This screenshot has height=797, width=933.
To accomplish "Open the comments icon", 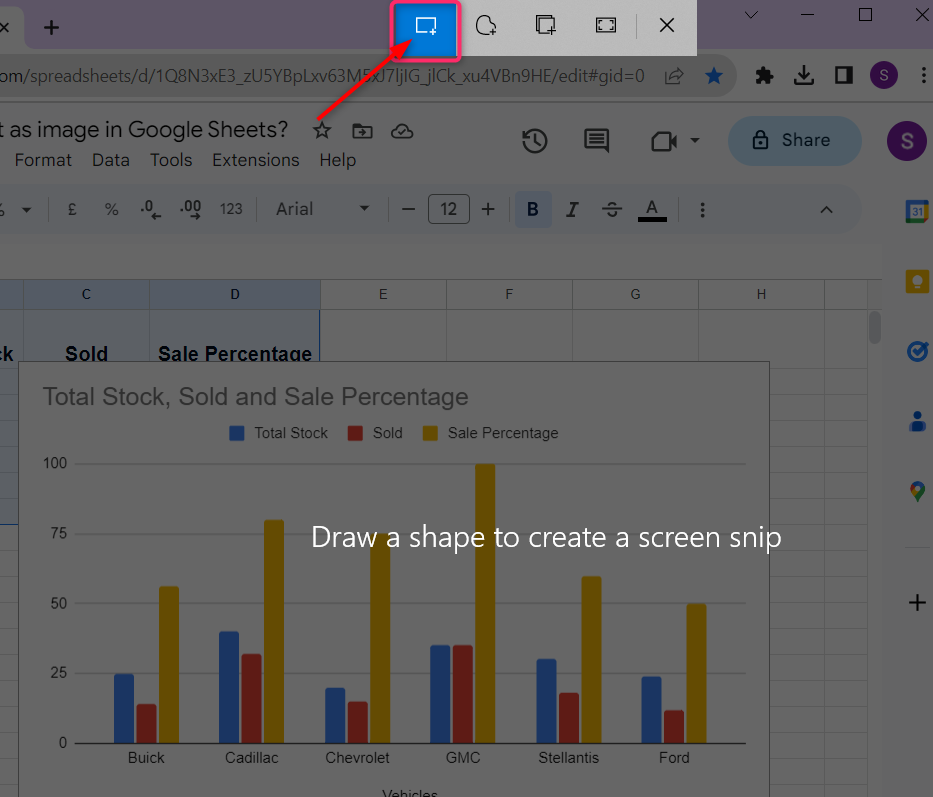I will (596, 141).
